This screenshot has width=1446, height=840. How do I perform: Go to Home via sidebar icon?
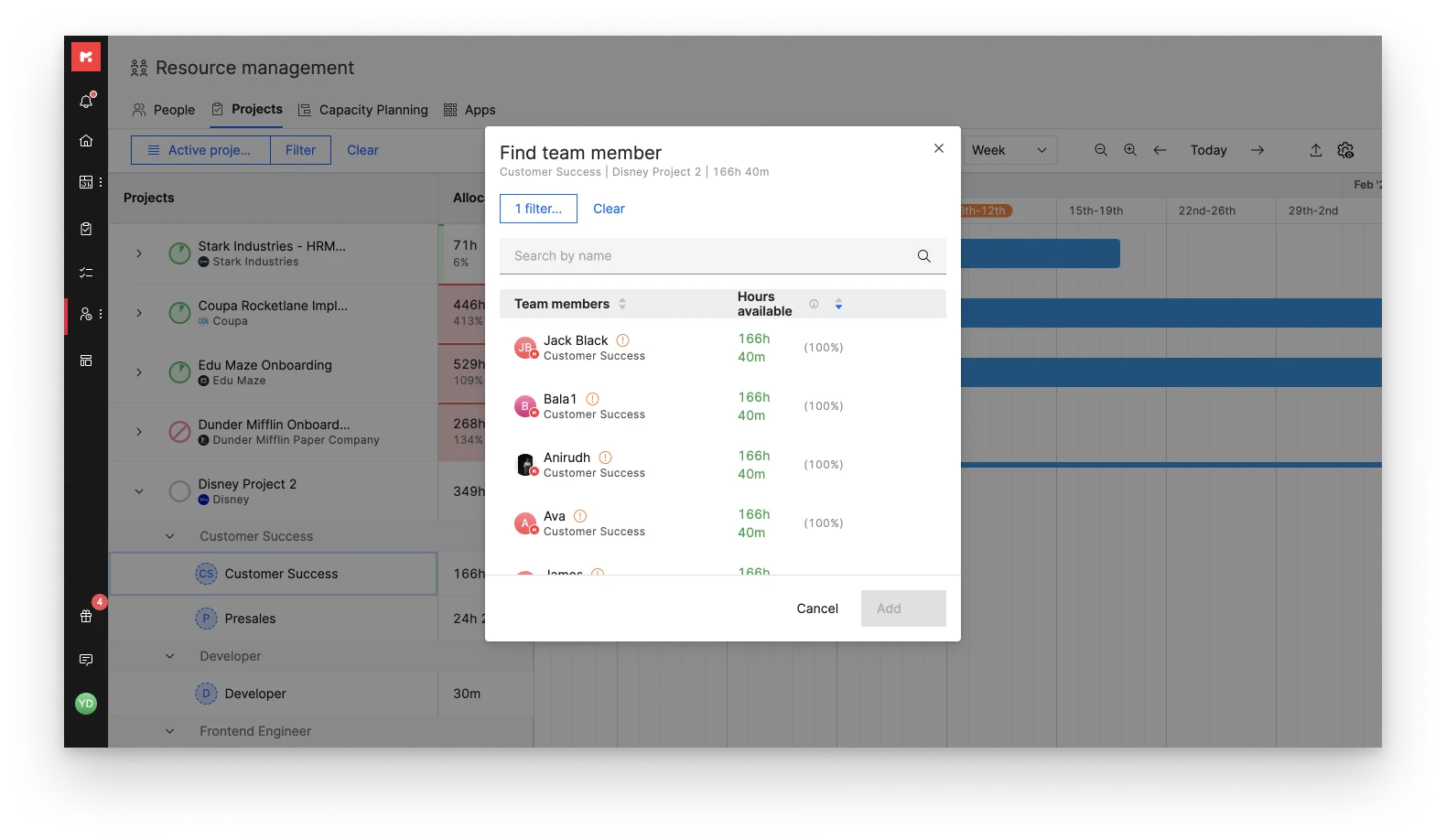[x=86, y=141]
